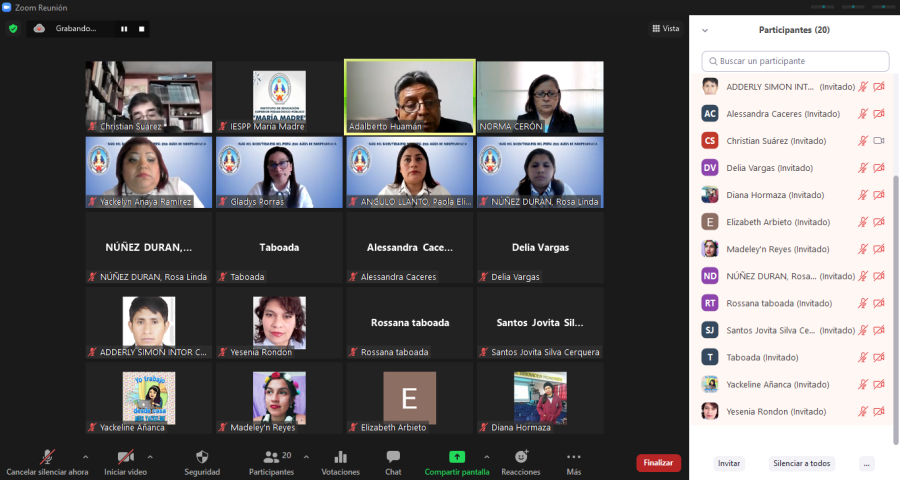Click the green encryption shield icon
Viewport: 900px width, 480px height.
tap(13, 29)
